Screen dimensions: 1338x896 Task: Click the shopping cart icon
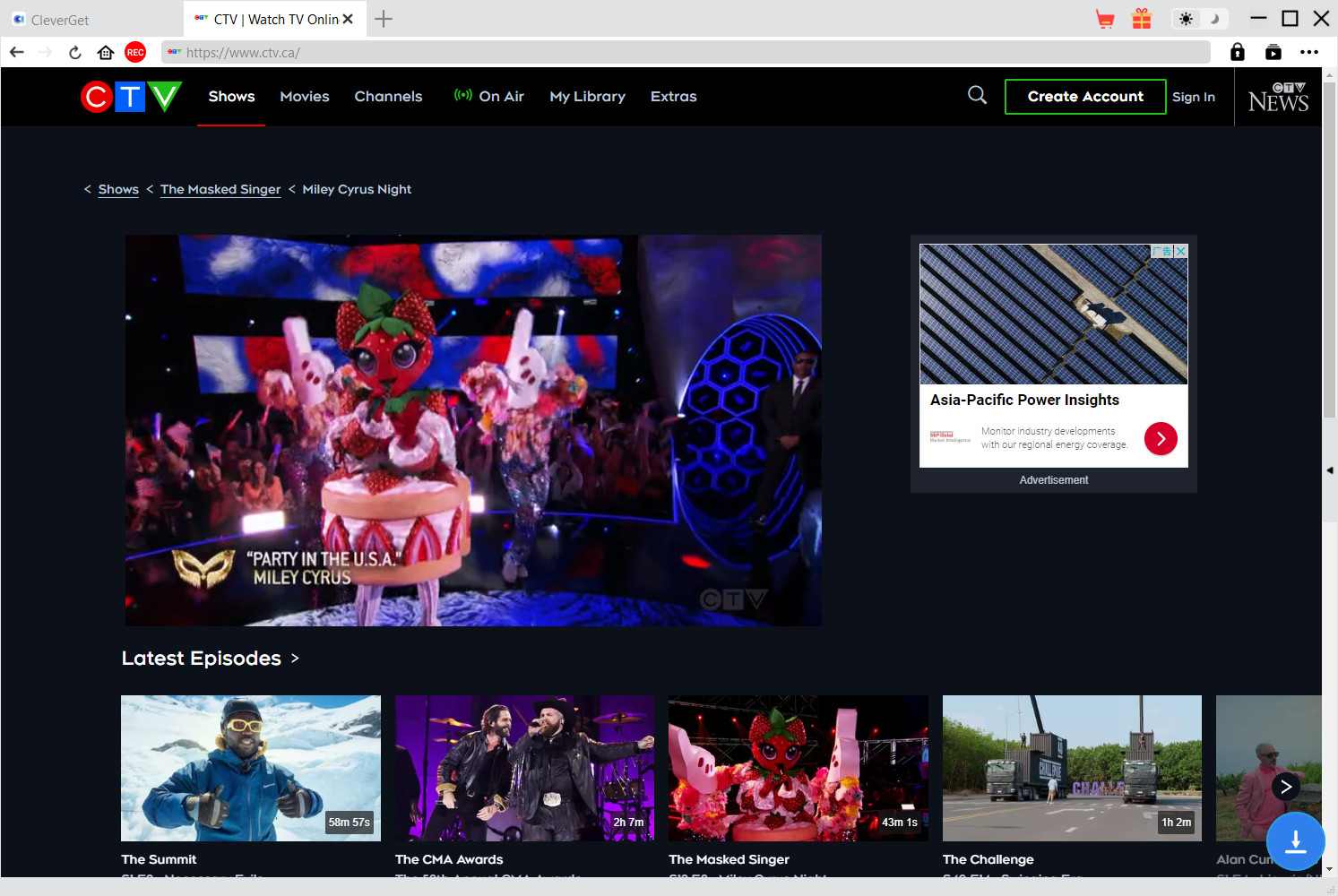coord(1105,19)
